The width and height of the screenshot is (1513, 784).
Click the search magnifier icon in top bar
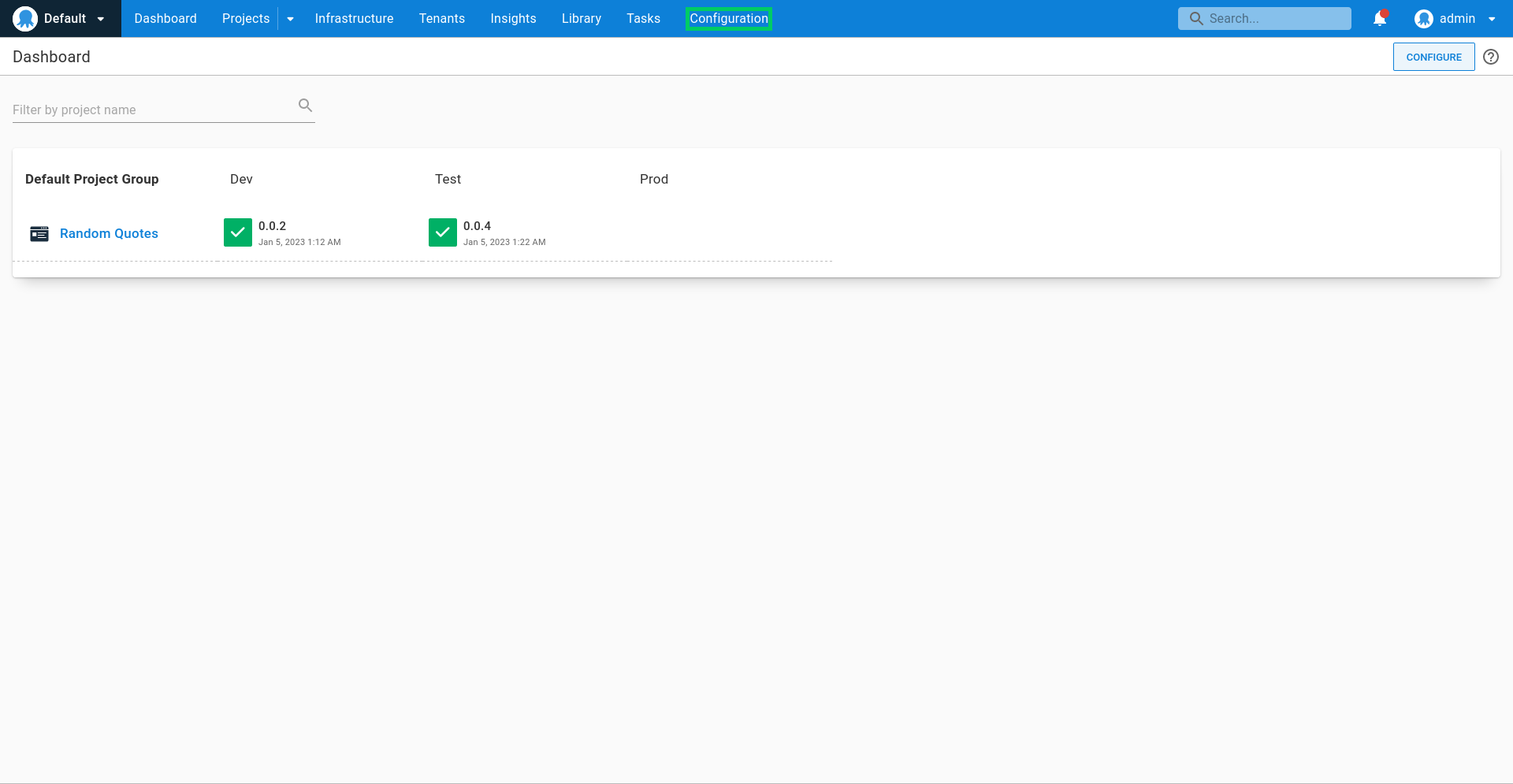[x=1196, y=18]
